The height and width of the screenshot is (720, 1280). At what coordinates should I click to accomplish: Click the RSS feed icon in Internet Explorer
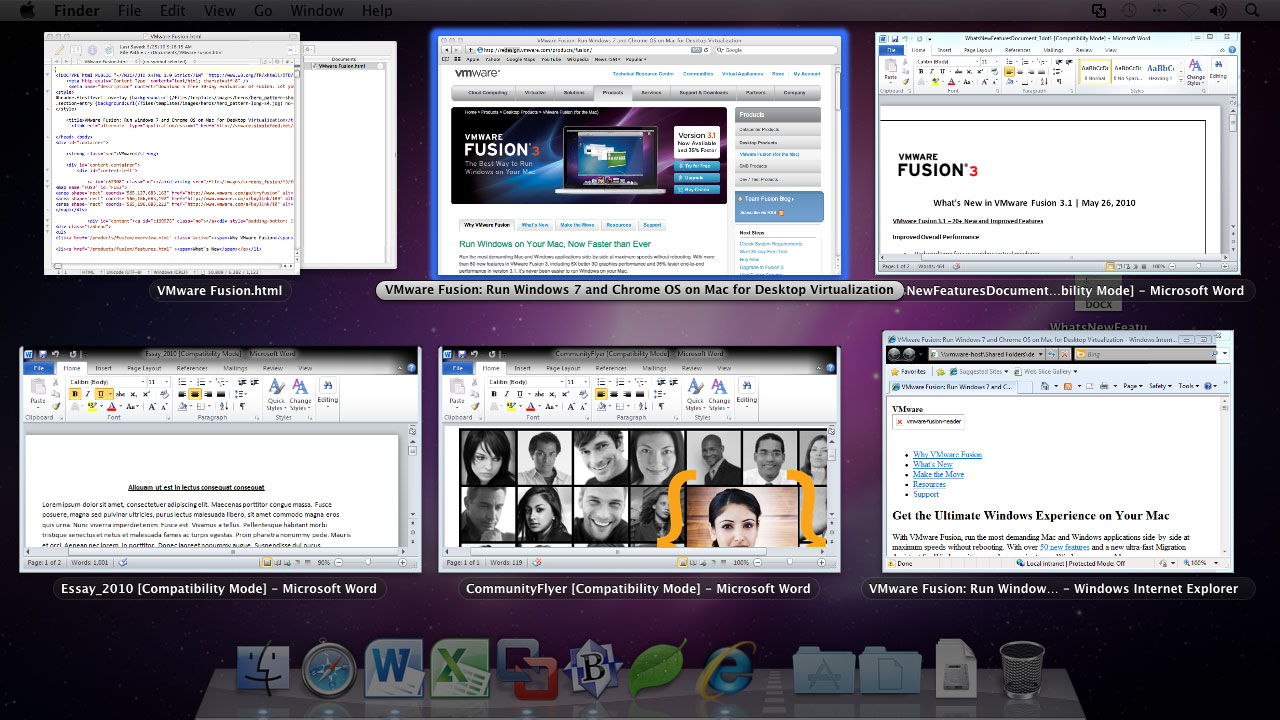[x=1068, y=386]
